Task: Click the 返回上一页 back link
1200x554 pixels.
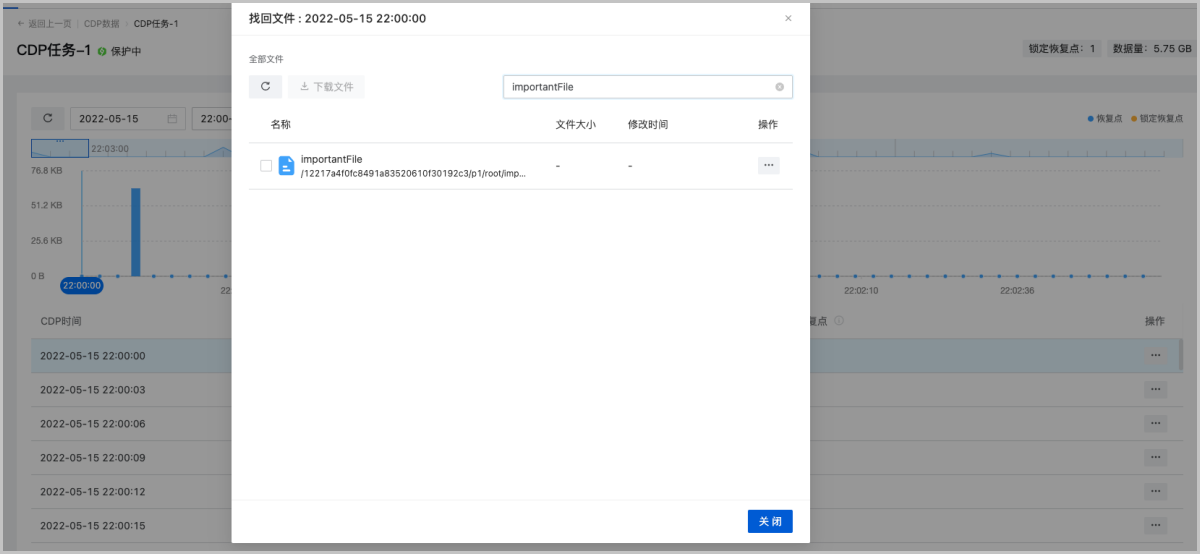Action: click(x=45, y=23)
